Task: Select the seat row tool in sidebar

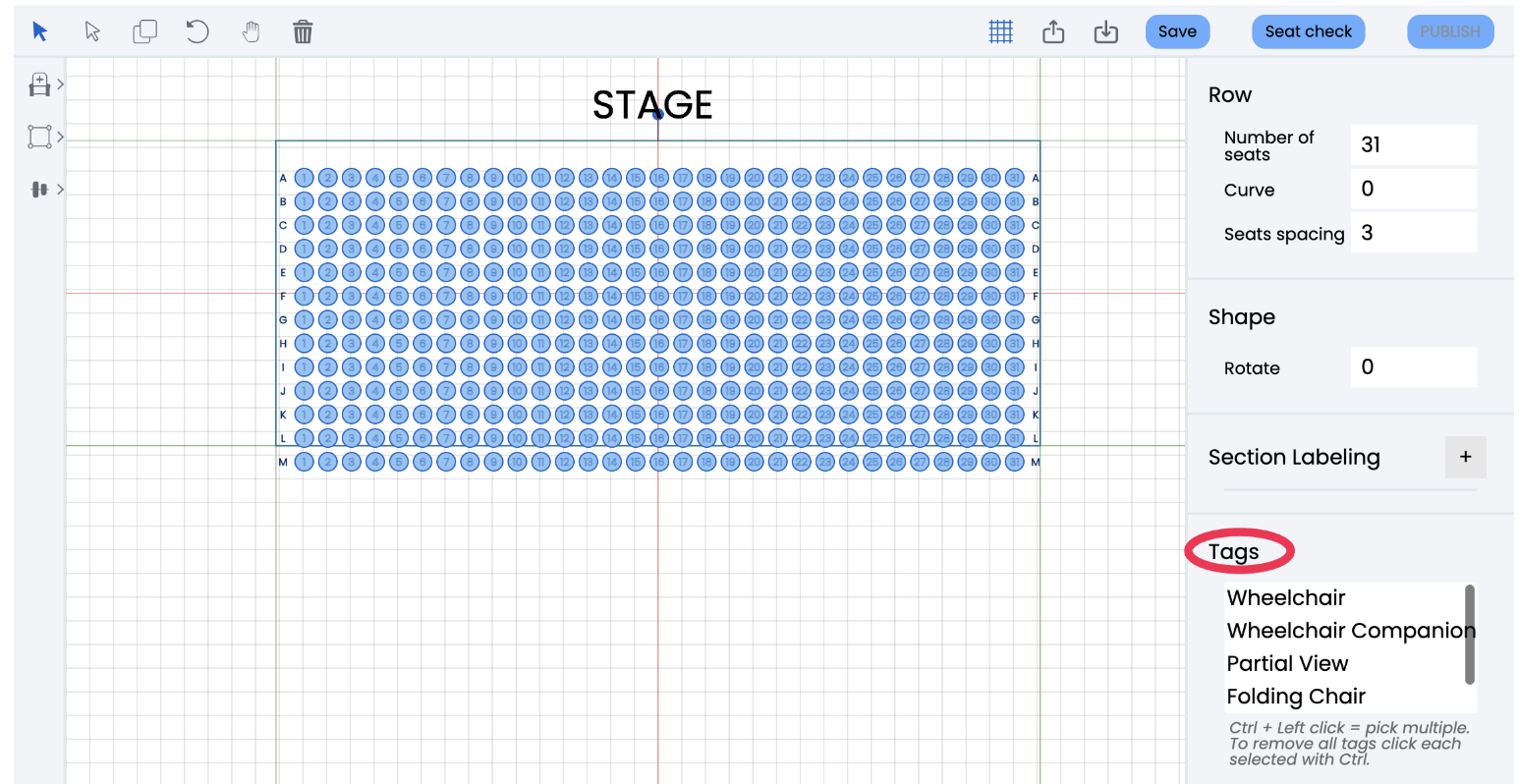Action: 39,84
